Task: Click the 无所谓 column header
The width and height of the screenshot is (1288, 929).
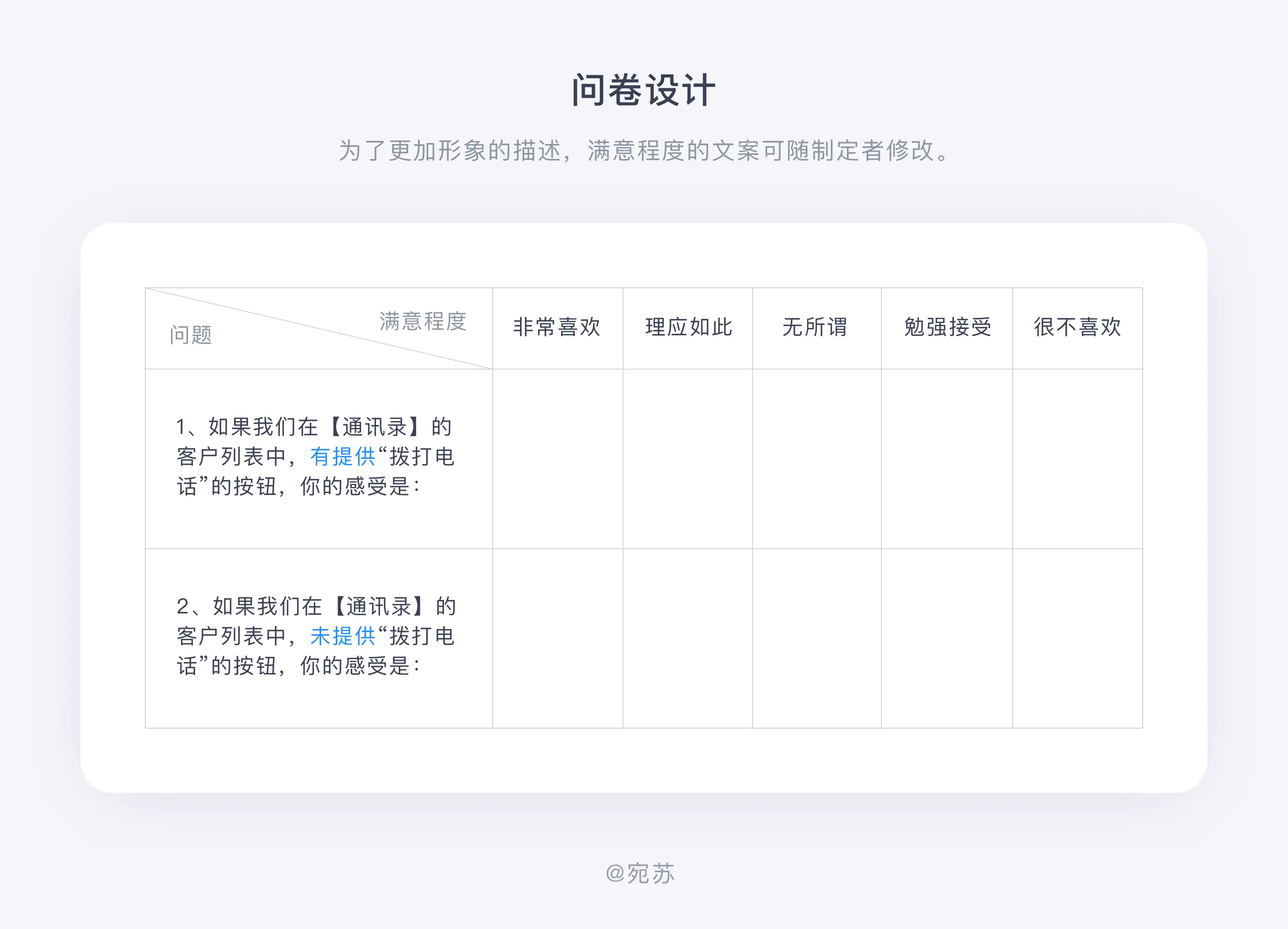Action: click(x=815, y=328)
